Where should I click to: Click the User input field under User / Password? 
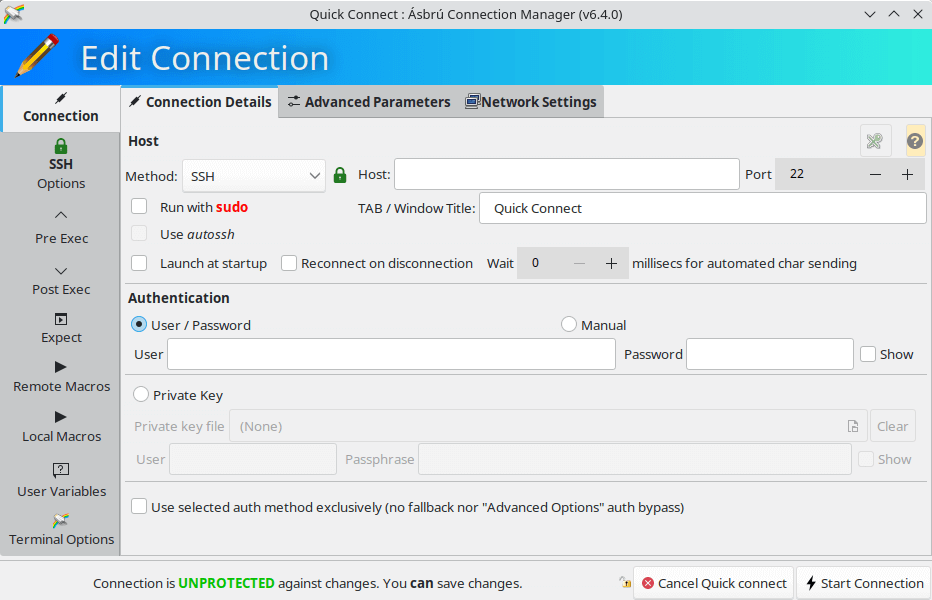(391, 354)
